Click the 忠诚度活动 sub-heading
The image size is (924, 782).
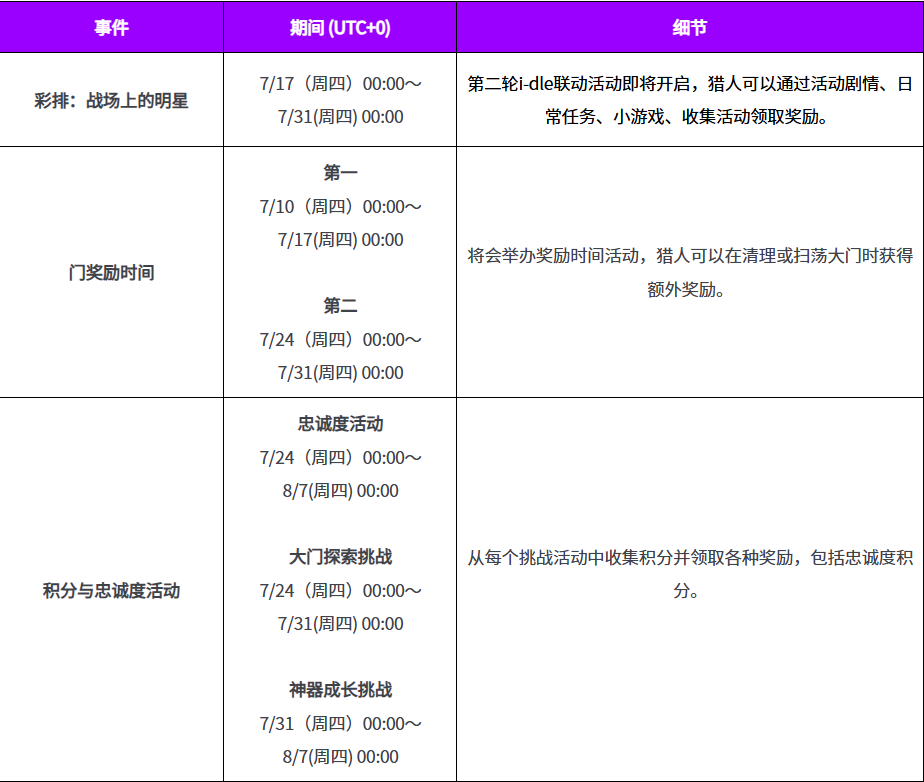click(340, 424)
